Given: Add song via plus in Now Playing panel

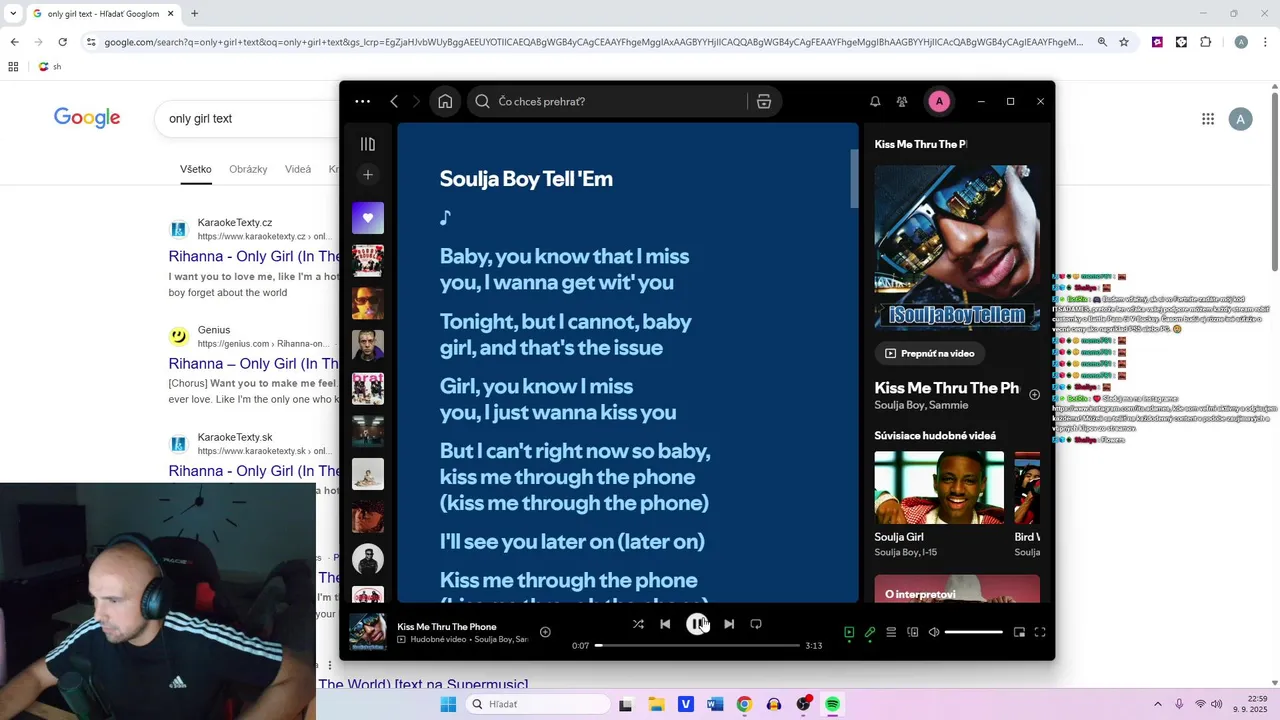Looking at the screenshot, I should pyautogui.click(x=1034, y=395).
